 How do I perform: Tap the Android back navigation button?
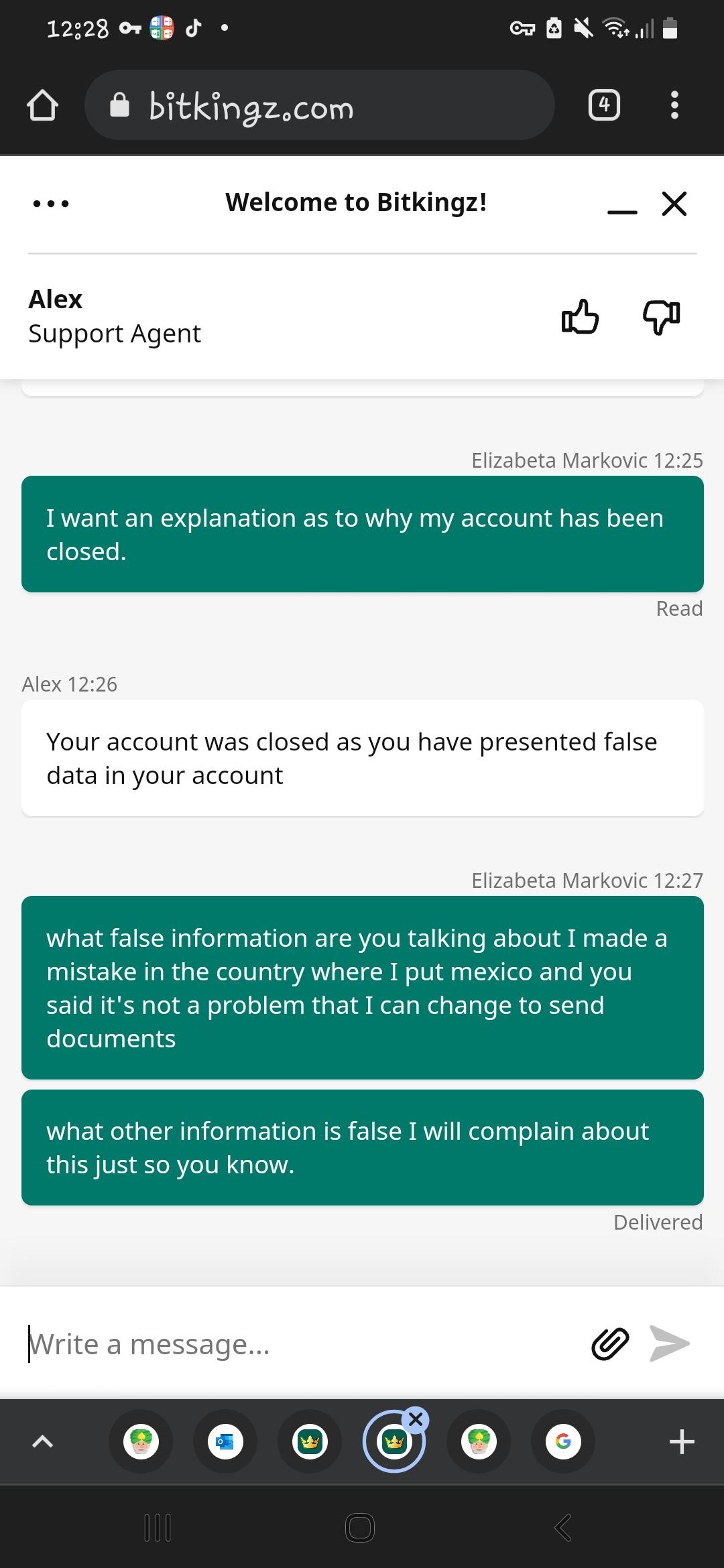pos(563,1528)
